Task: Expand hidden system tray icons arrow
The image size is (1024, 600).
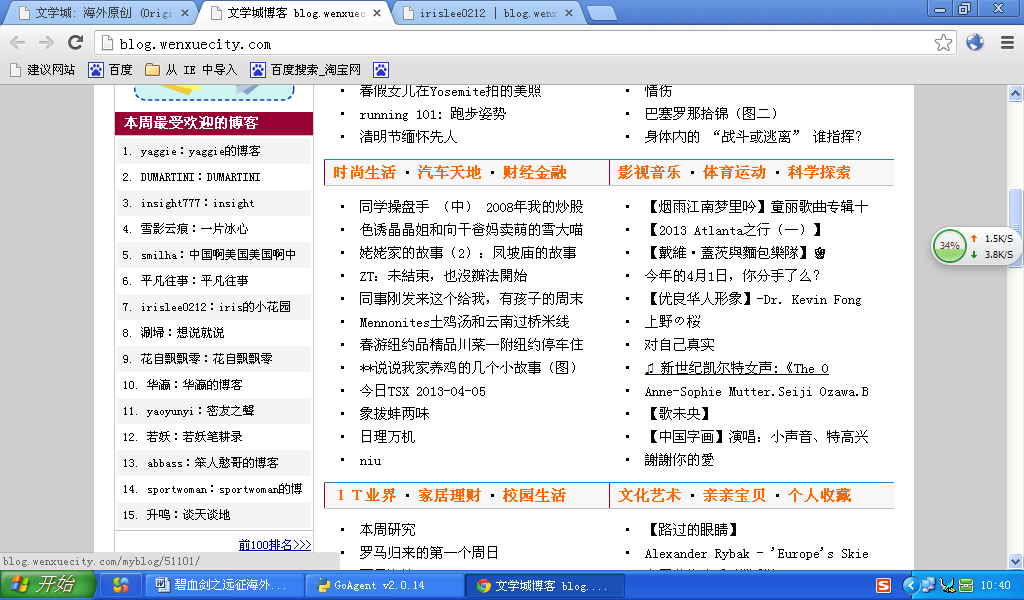Action: pyautogui.click(x=909, y=585)
